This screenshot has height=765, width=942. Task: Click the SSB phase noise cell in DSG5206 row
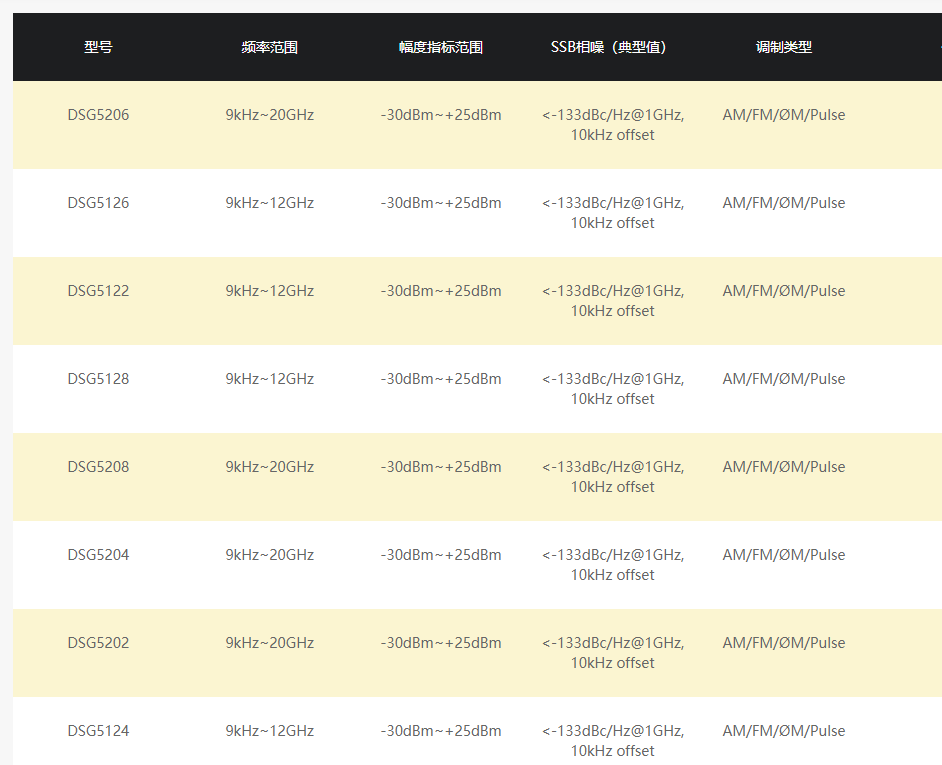tap(613, 125)
